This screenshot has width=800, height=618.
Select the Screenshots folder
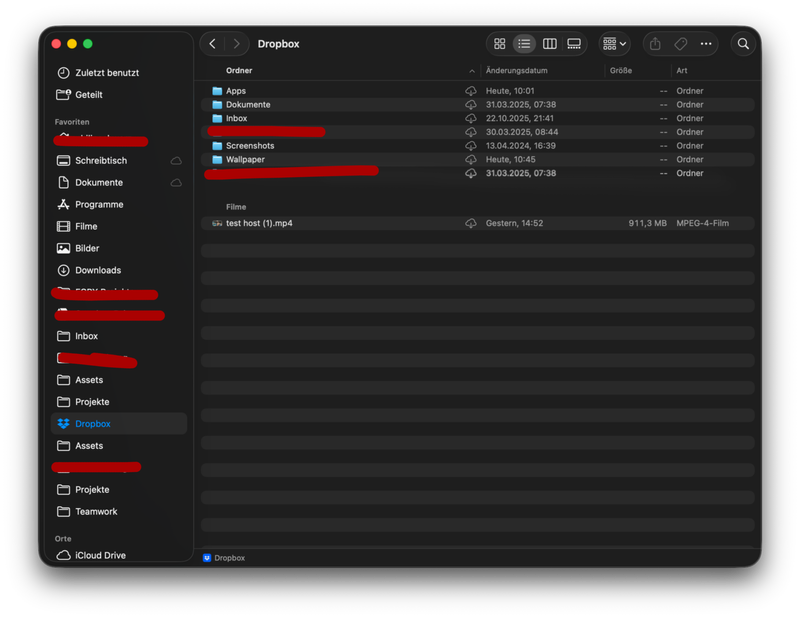478,146
